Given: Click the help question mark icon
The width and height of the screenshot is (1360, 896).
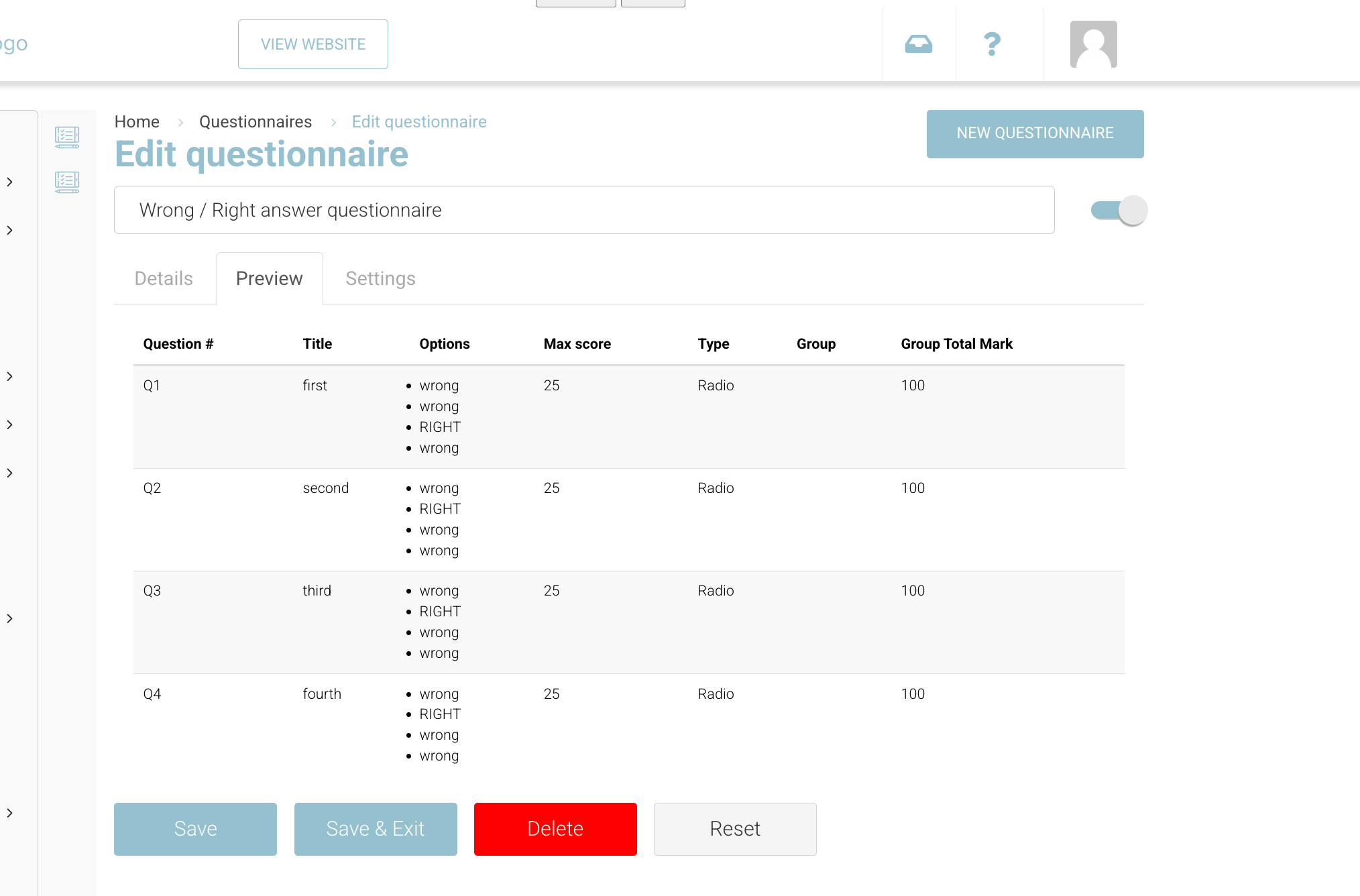Looking at the screenshot, I should [992, 44].
